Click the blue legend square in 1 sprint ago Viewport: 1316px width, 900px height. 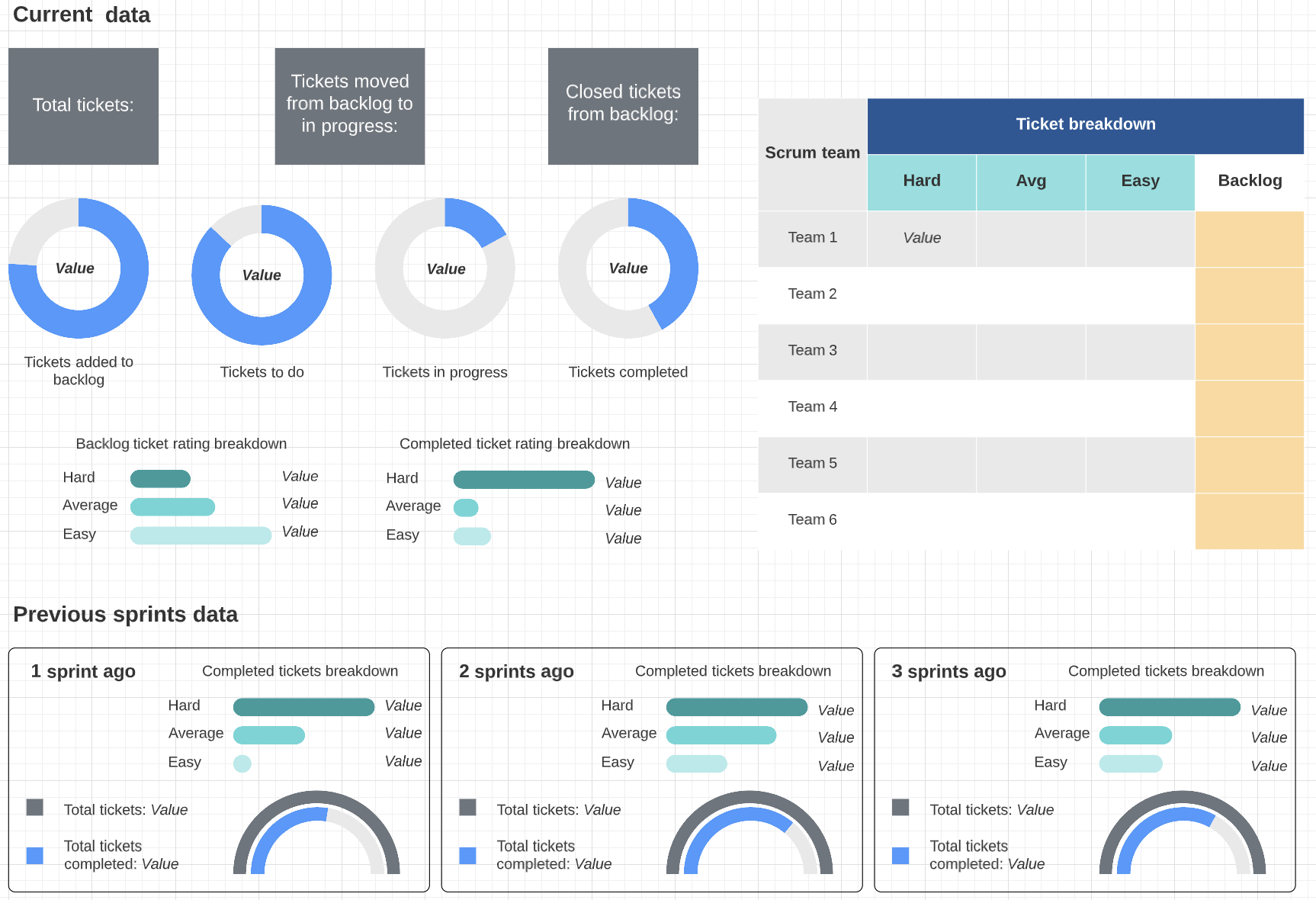point(35,856)
